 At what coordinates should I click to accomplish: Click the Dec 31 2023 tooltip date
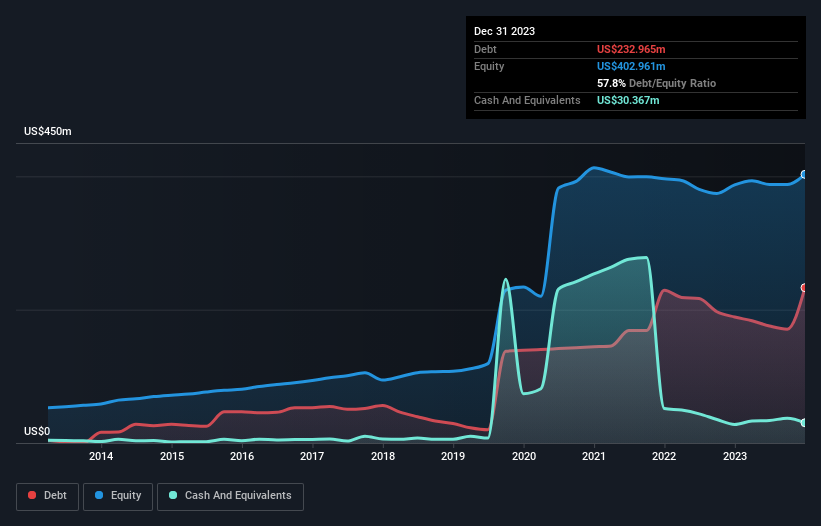504,31
